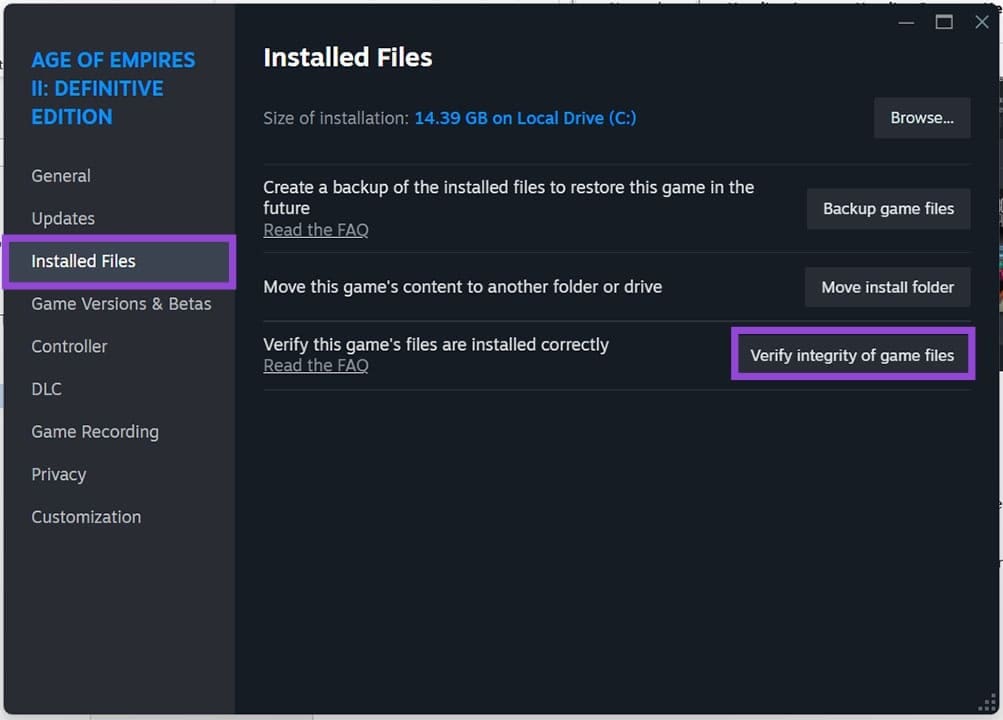1003x720 pixels.
Task: Open Read the FAQ under verify section
Action: pos(316,365)
